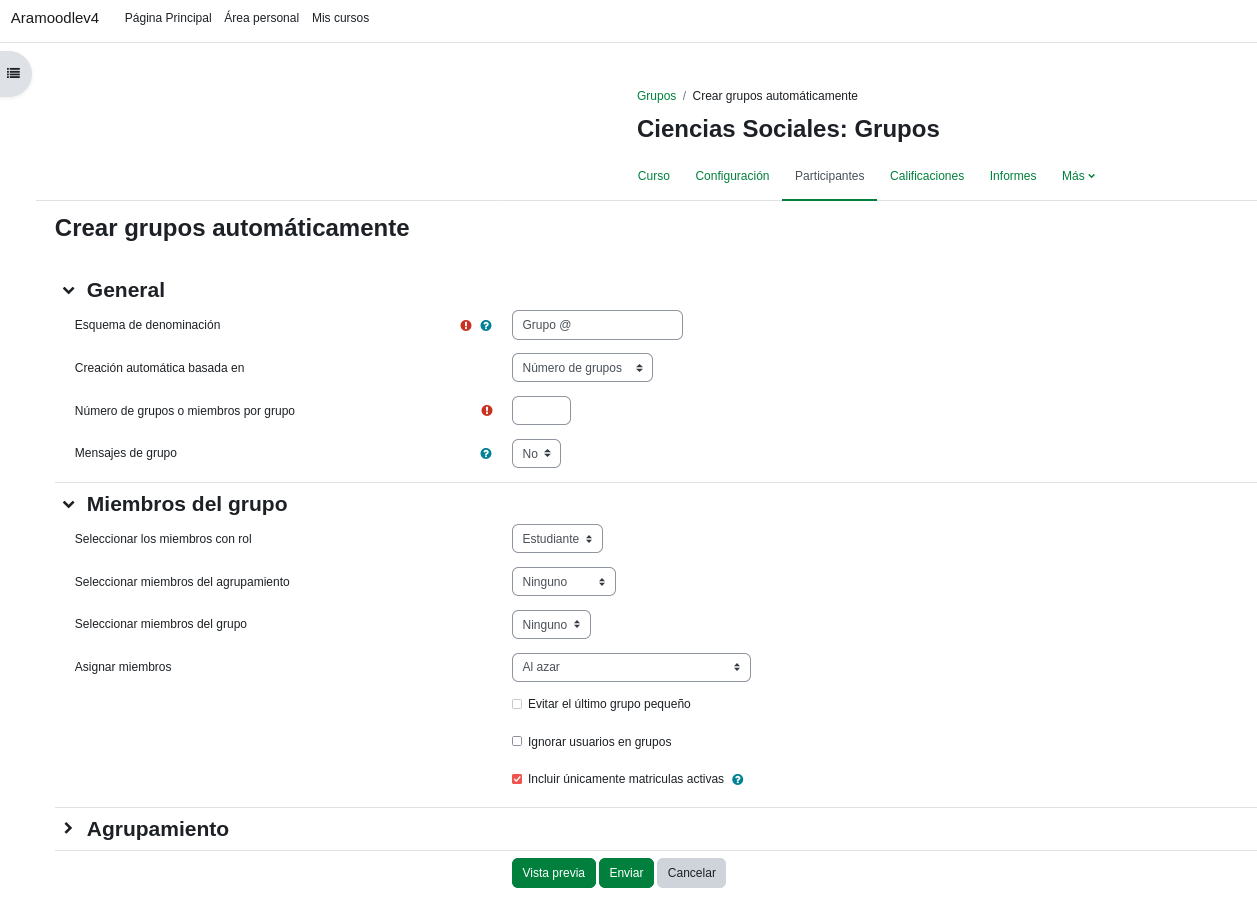Open Página Principal in top navigation
The image size is (1257, 897).
pyautogui.click(x=168, y=18)
